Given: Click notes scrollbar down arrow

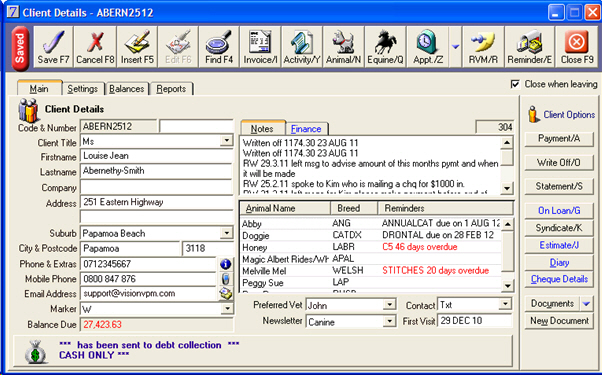Looking at the screenshot, I should 507,188.
